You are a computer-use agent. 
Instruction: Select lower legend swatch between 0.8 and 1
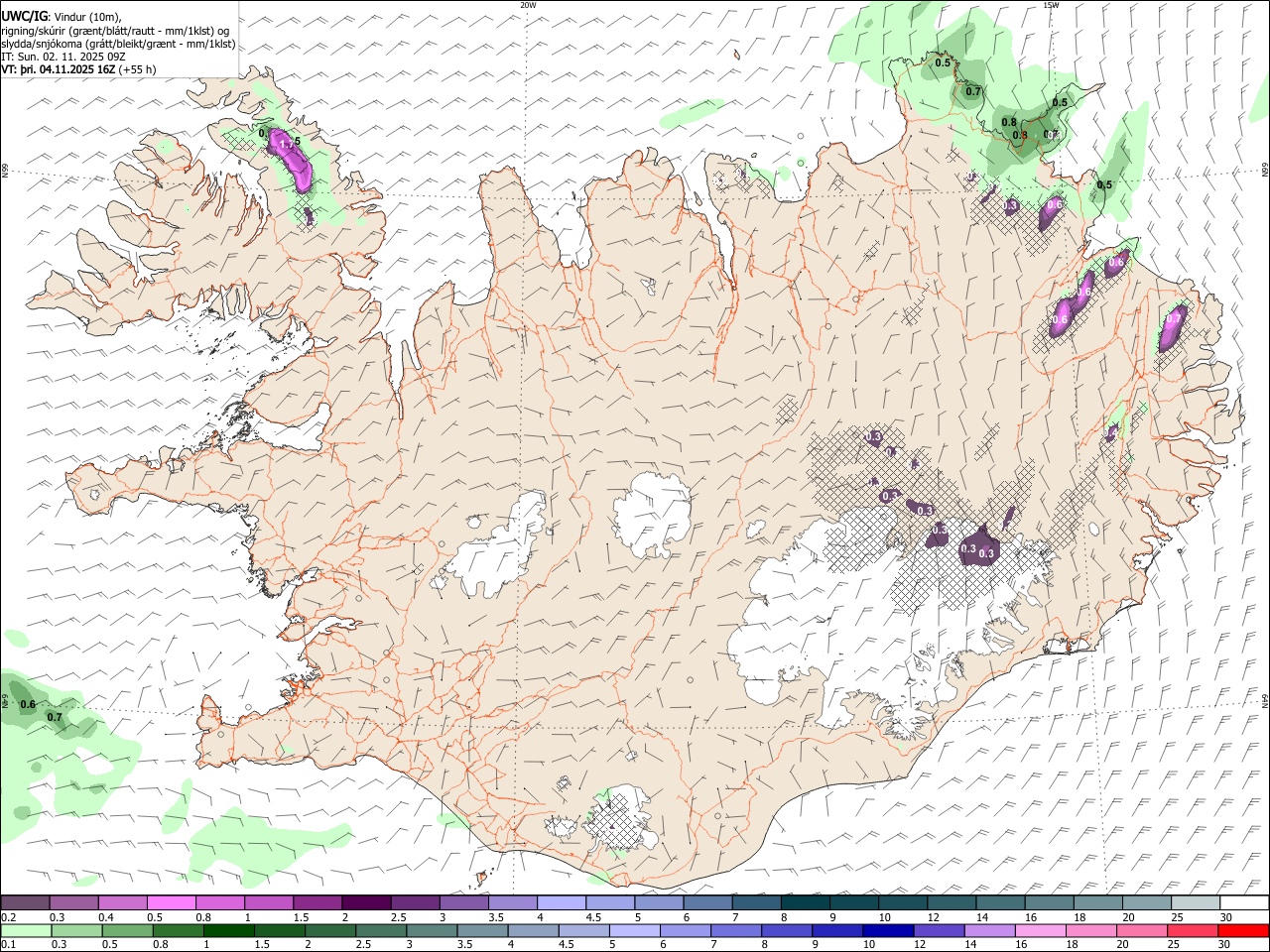(x=178, y=930)
